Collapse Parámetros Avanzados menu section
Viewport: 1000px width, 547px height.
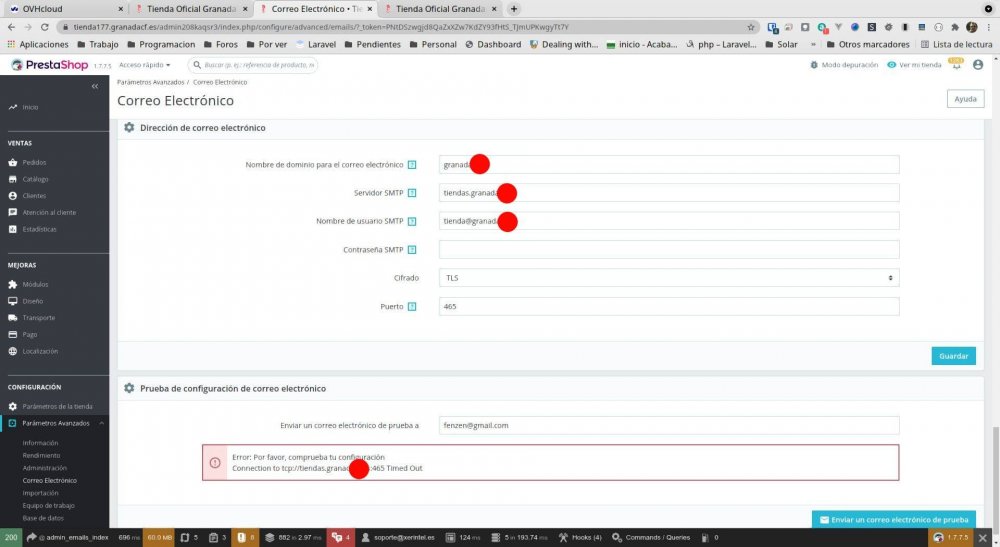[x=101, y=423]
